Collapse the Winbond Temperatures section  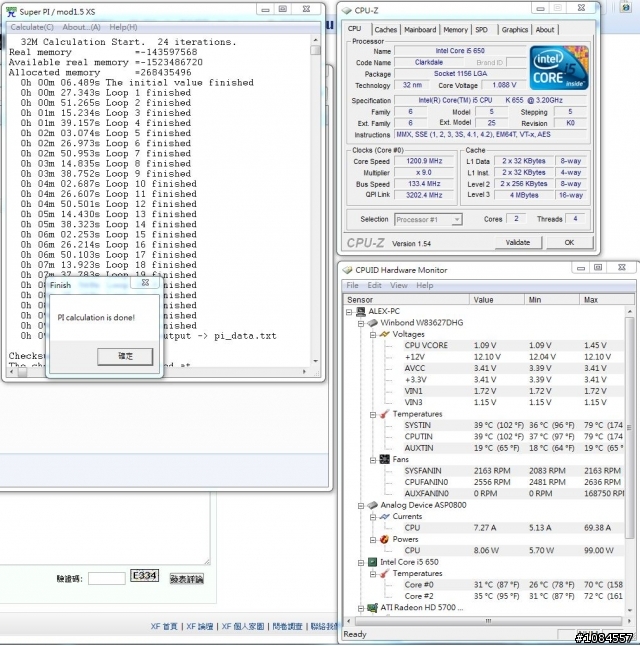tap(373, 414)
